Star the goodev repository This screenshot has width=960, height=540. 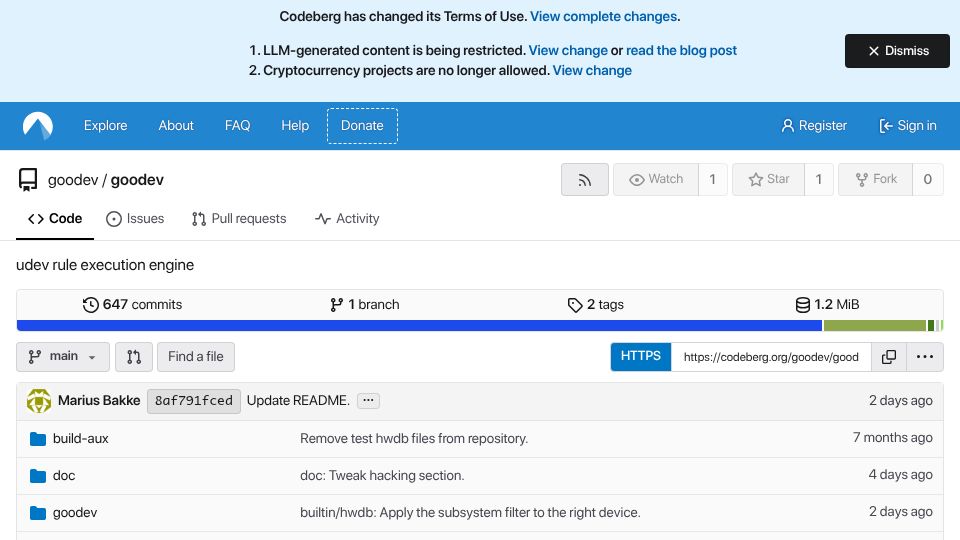tap(768, 179)
